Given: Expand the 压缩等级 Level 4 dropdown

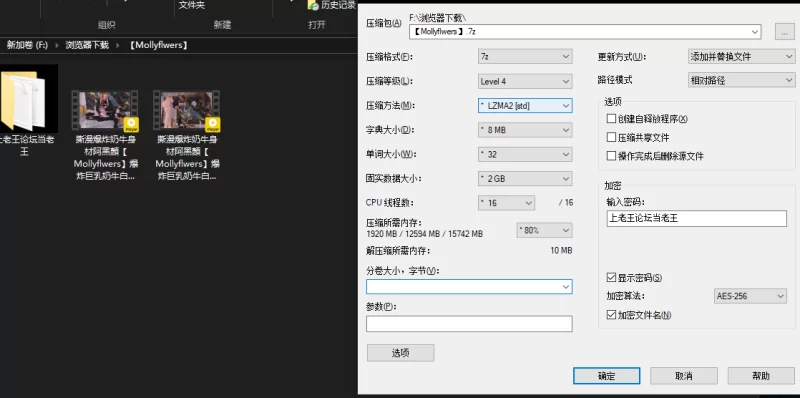Looking at the screenshot, I should 525,81.
